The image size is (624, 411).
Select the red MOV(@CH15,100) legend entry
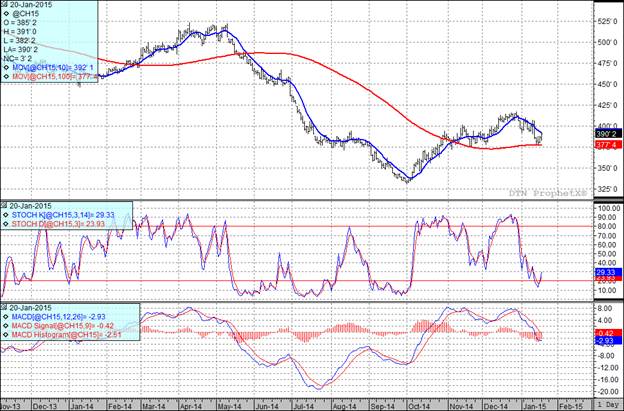[54, 76]
